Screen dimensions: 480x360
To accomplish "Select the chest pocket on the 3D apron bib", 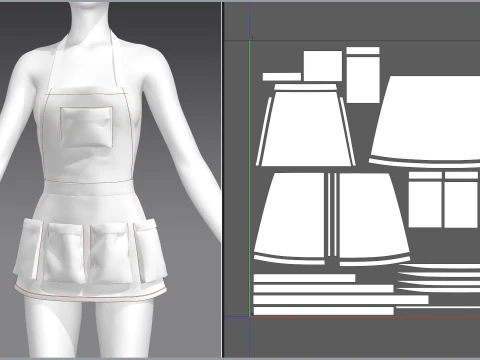I will [x=87, y=127].
